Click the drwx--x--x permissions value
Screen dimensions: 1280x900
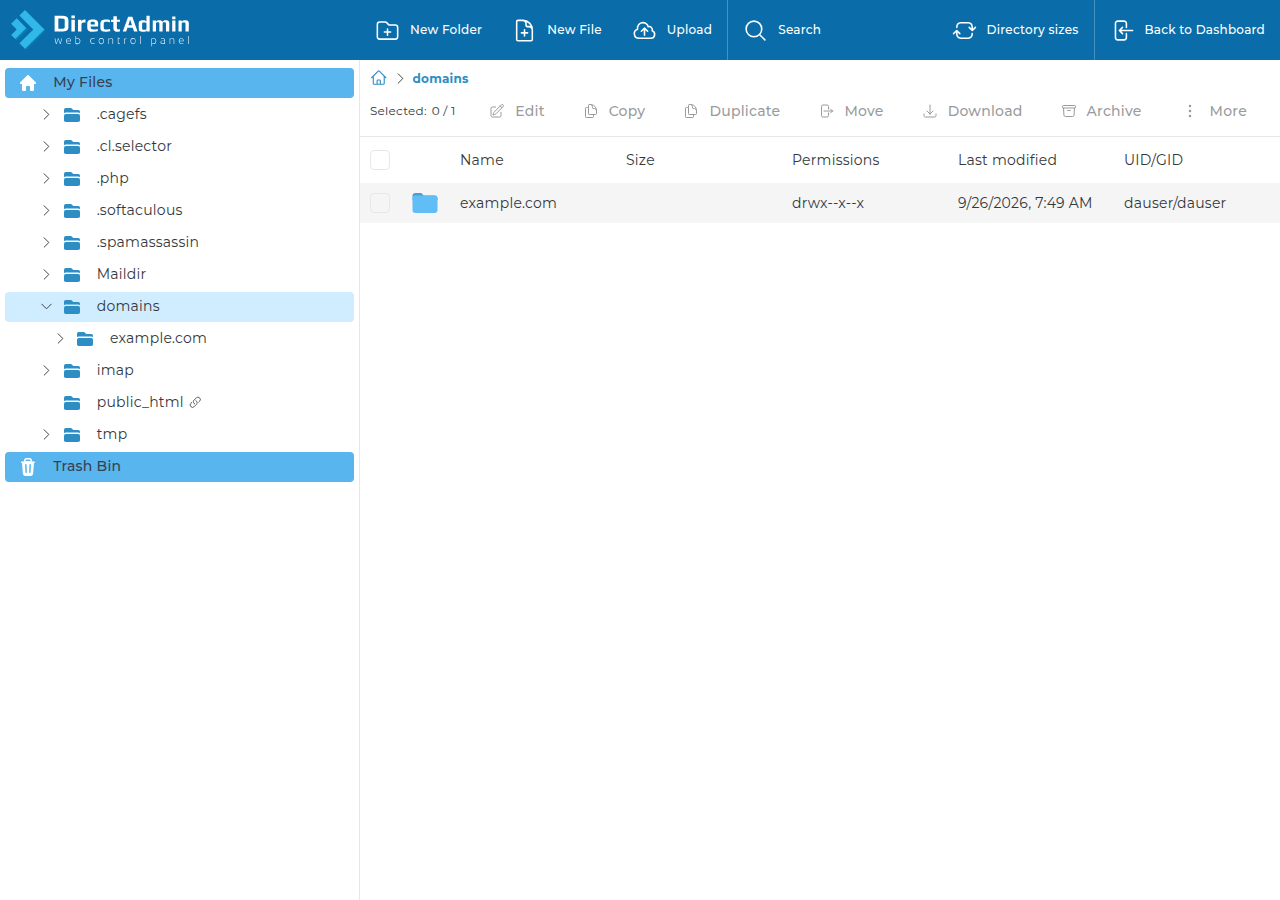click(828, 203)
